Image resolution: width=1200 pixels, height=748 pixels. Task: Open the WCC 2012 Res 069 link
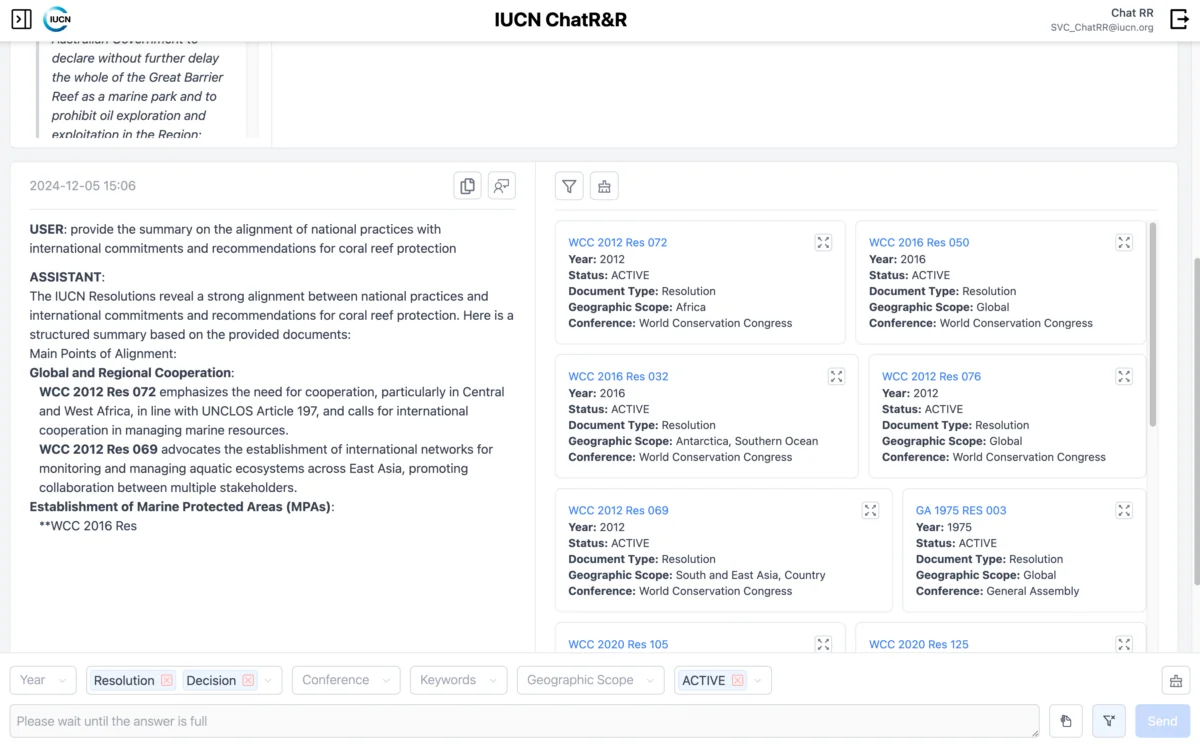(x=618, y=510)
